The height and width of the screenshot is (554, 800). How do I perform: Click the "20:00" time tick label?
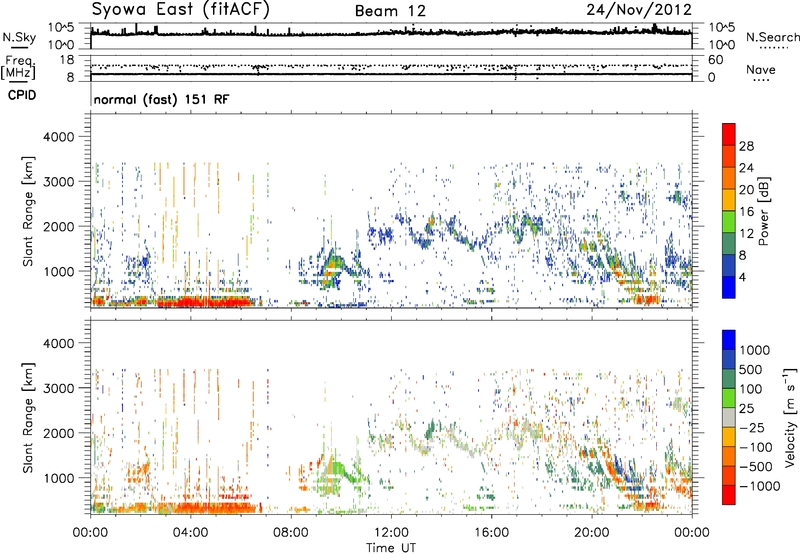pyautogui.click(x=591, y=533)
